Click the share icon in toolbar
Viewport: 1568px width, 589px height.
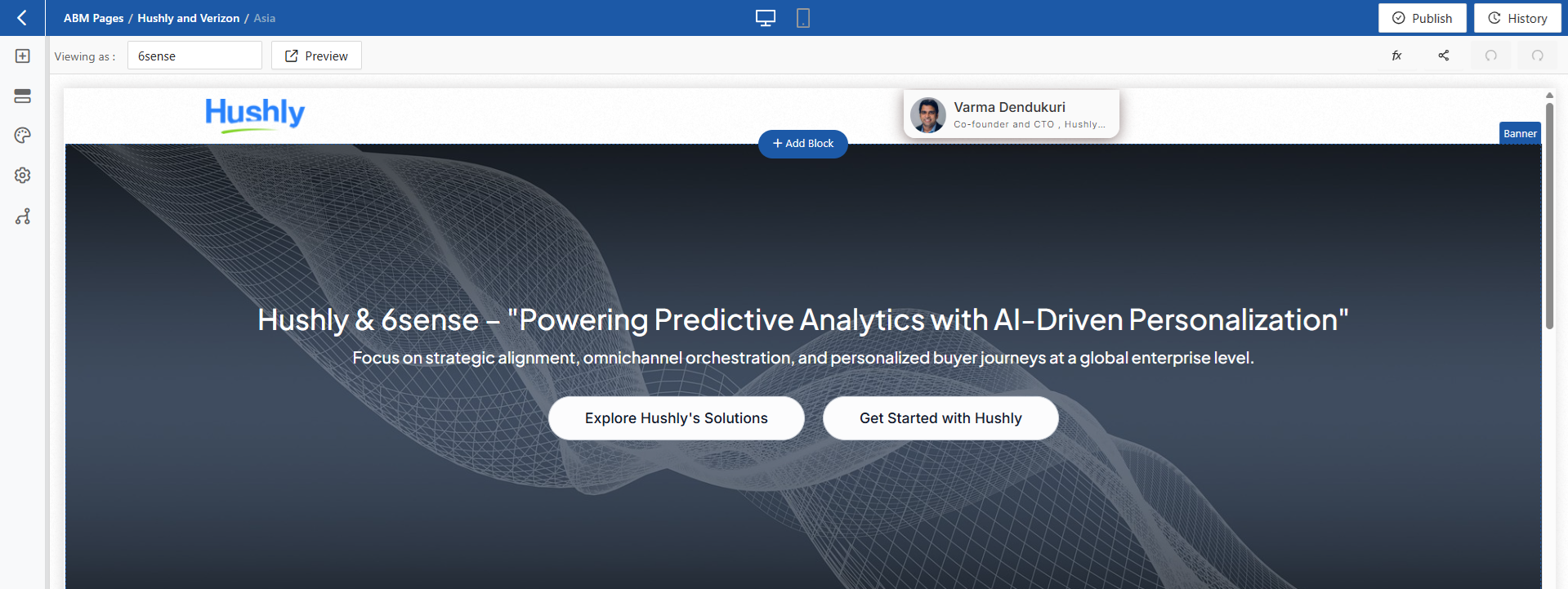pos(1444,56)
